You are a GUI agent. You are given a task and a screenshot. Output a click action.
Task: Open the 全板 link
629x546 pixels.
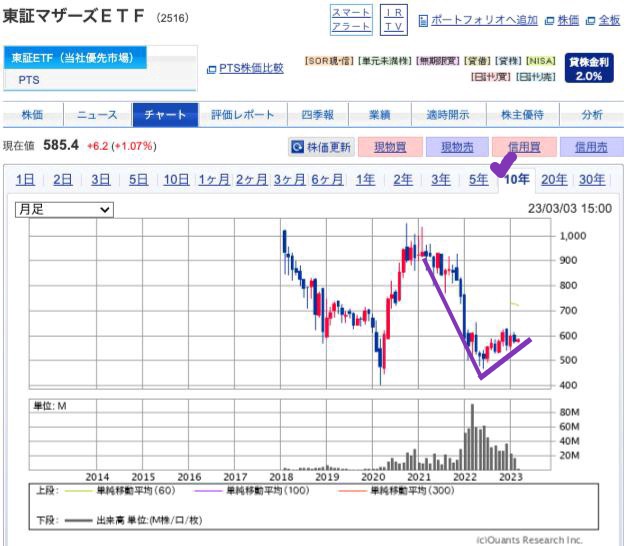tap(609, 20)
